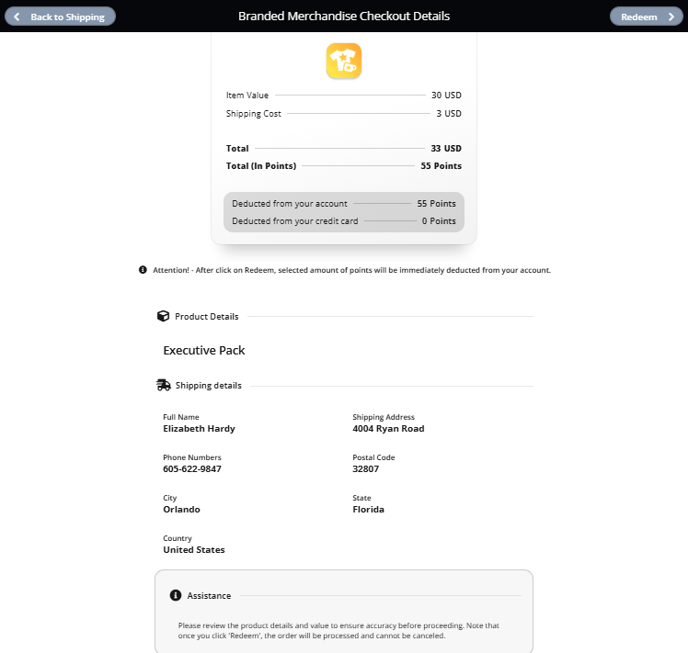
Task: Click the Shipping Cost amount 3 USD
Action: [449, 114]
